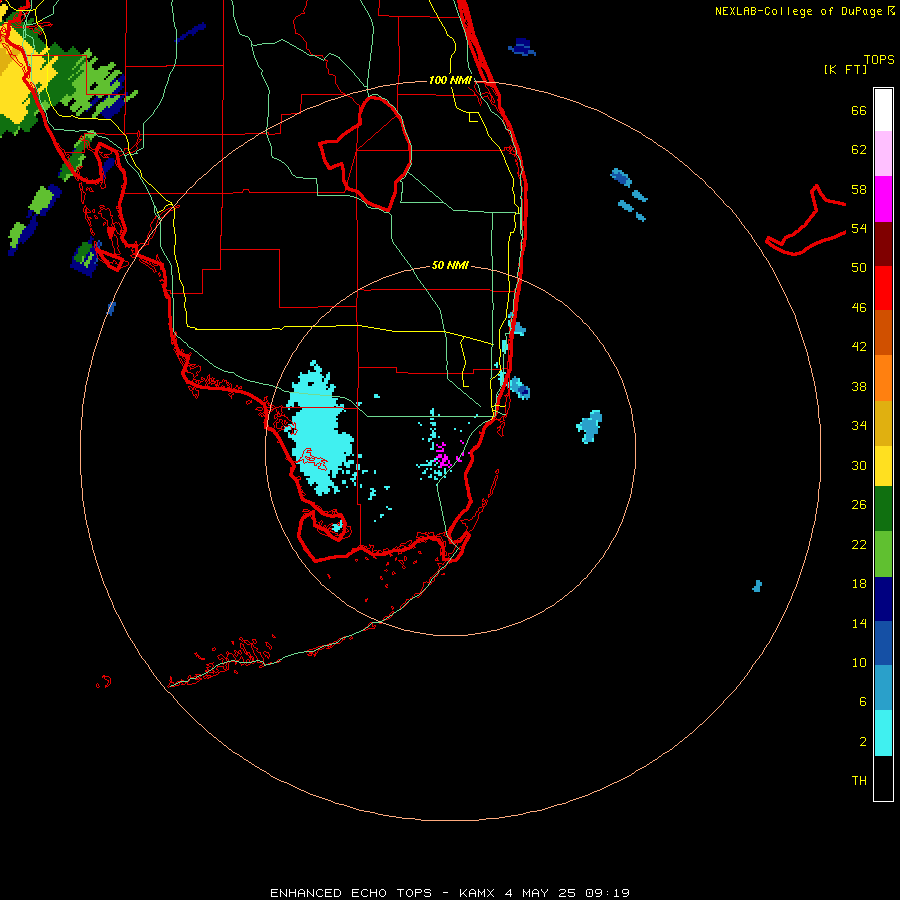This screenshot has height=900, width=900.
Task: Click the dark green legend swatch
Action: tap(883, 509)
